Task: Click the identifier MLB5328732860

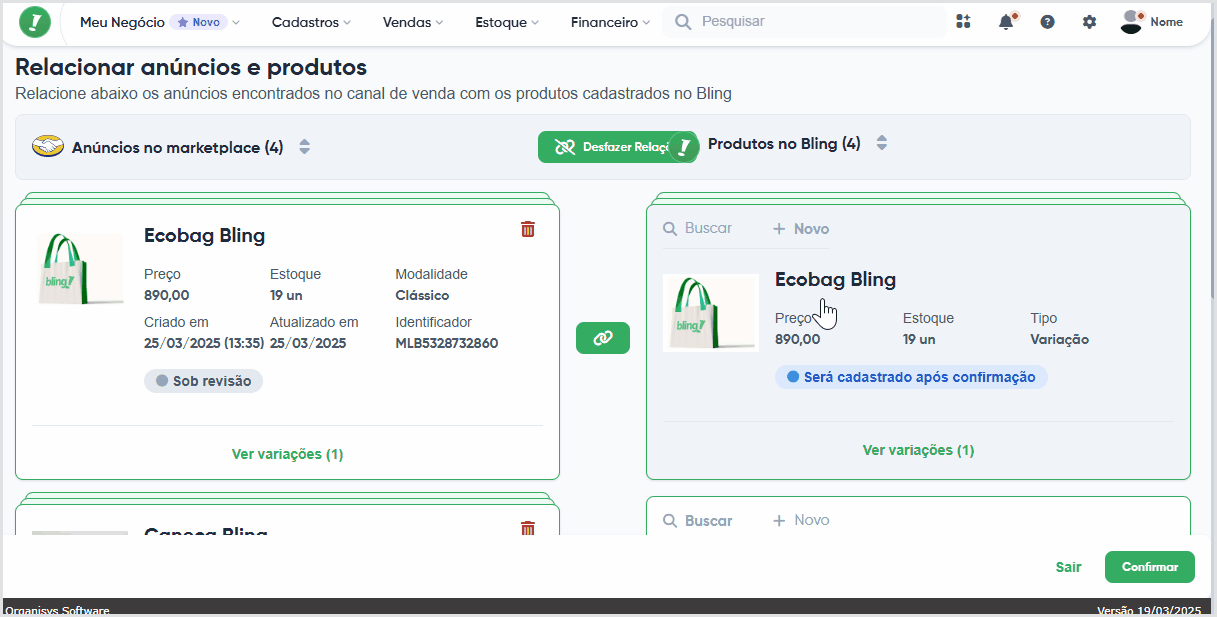Action: pyautogui.click(x=447, y=343)
